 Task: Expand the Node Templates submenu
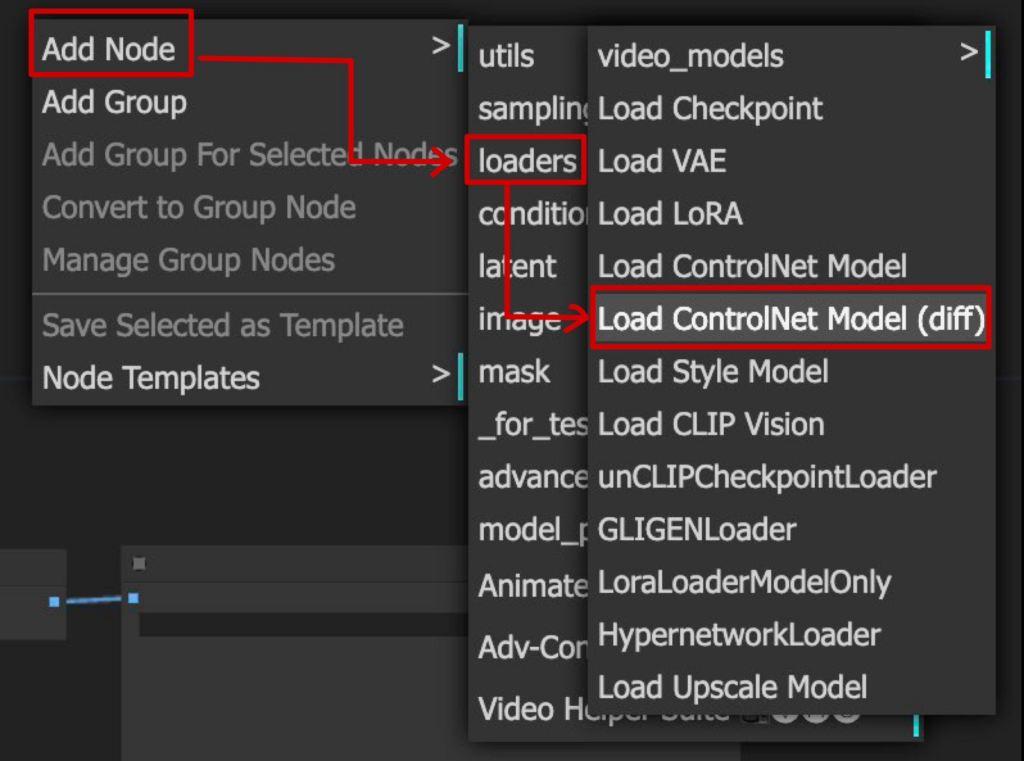150,378
